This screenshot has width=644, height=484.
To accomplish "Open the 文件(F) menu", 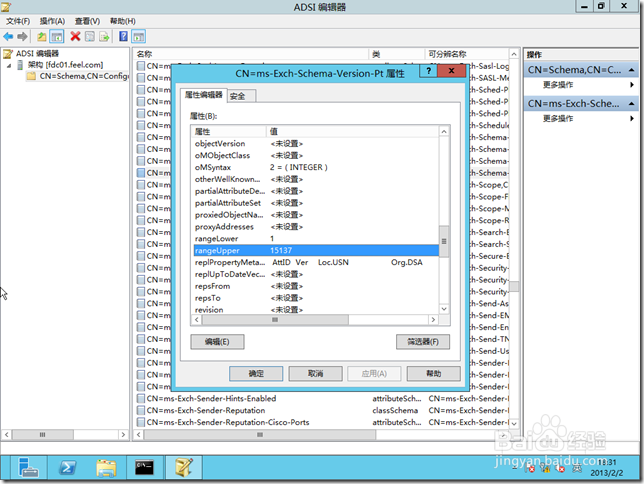I will coord(18,21).
